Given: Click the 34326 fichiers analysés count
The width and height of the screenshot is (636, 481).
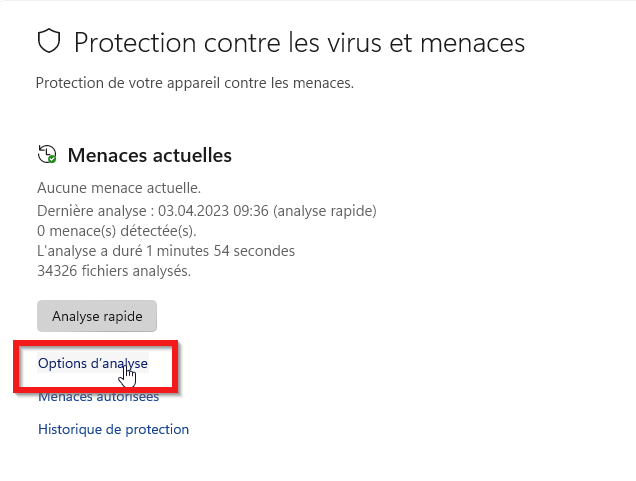Looking at the screenshot, I should (114, 270).
